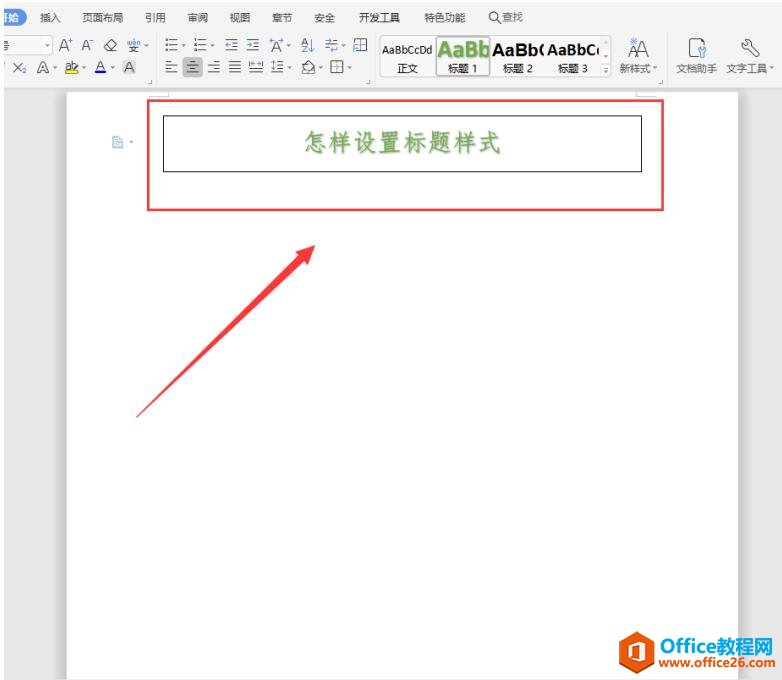This screenshot has width=782, height=680.
Task: Expand the numbering style arrow
Action: click(212, 46)
